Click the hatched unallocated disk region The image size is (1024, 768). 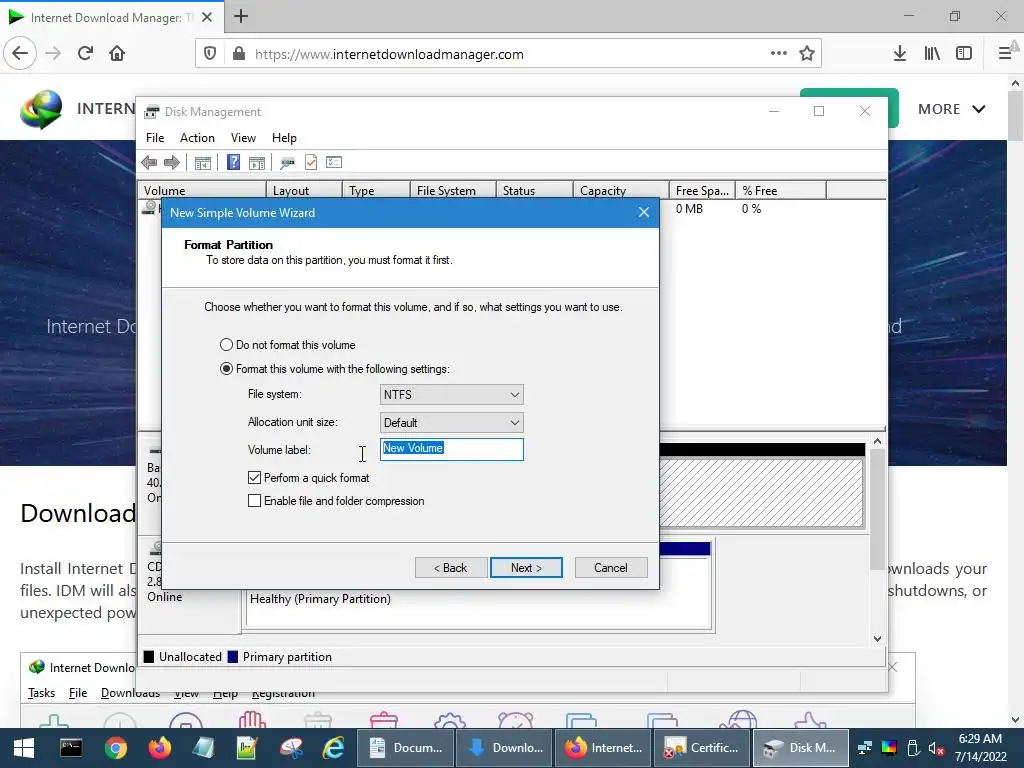(761, 492)
